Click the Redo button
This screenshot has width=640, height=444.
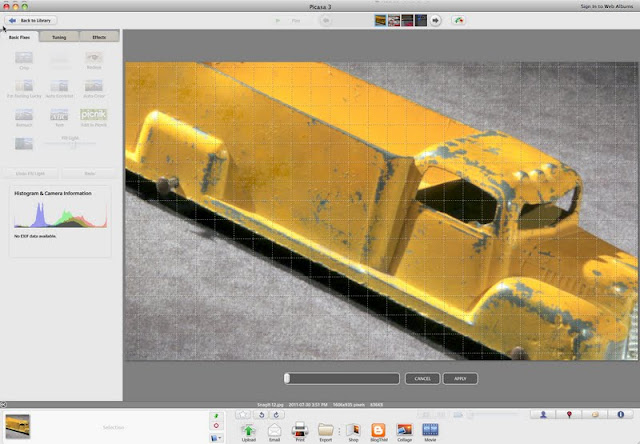(89, 173)
